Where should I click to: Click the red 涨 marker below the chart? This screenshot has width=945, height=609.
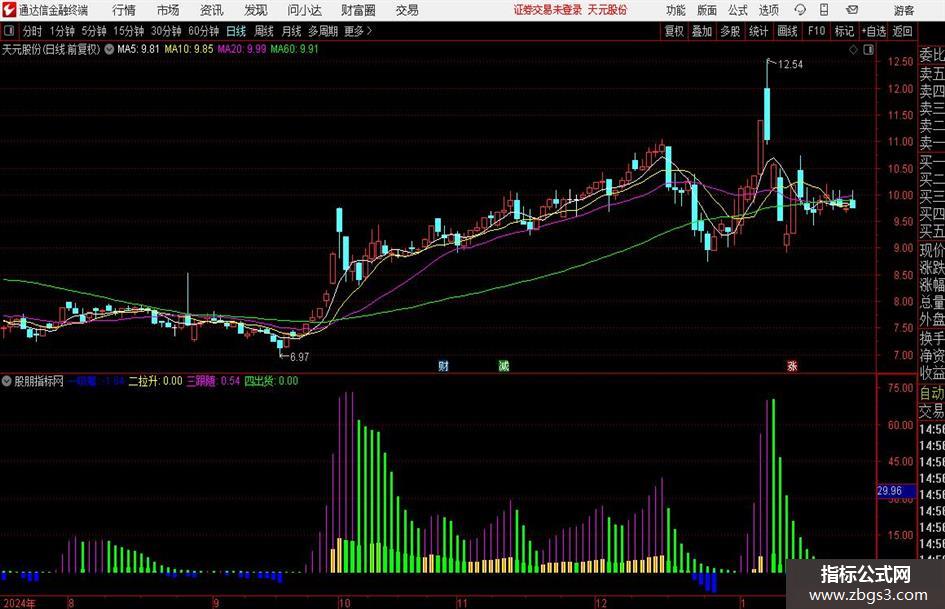coord(792,365)
